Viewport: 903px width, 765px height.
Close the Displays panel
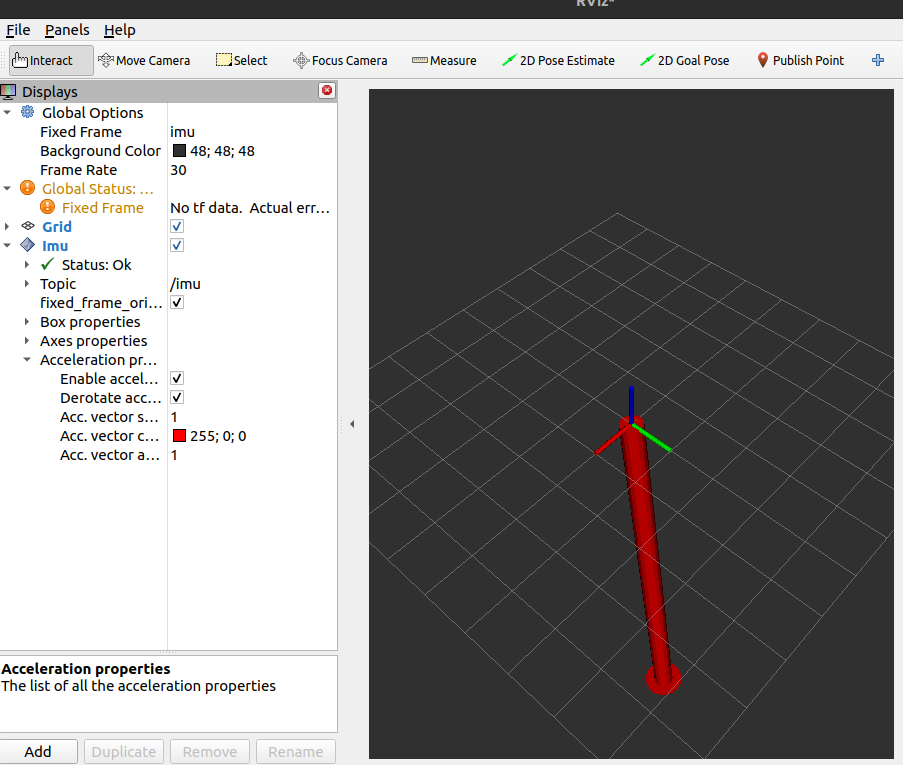[327, 90]
